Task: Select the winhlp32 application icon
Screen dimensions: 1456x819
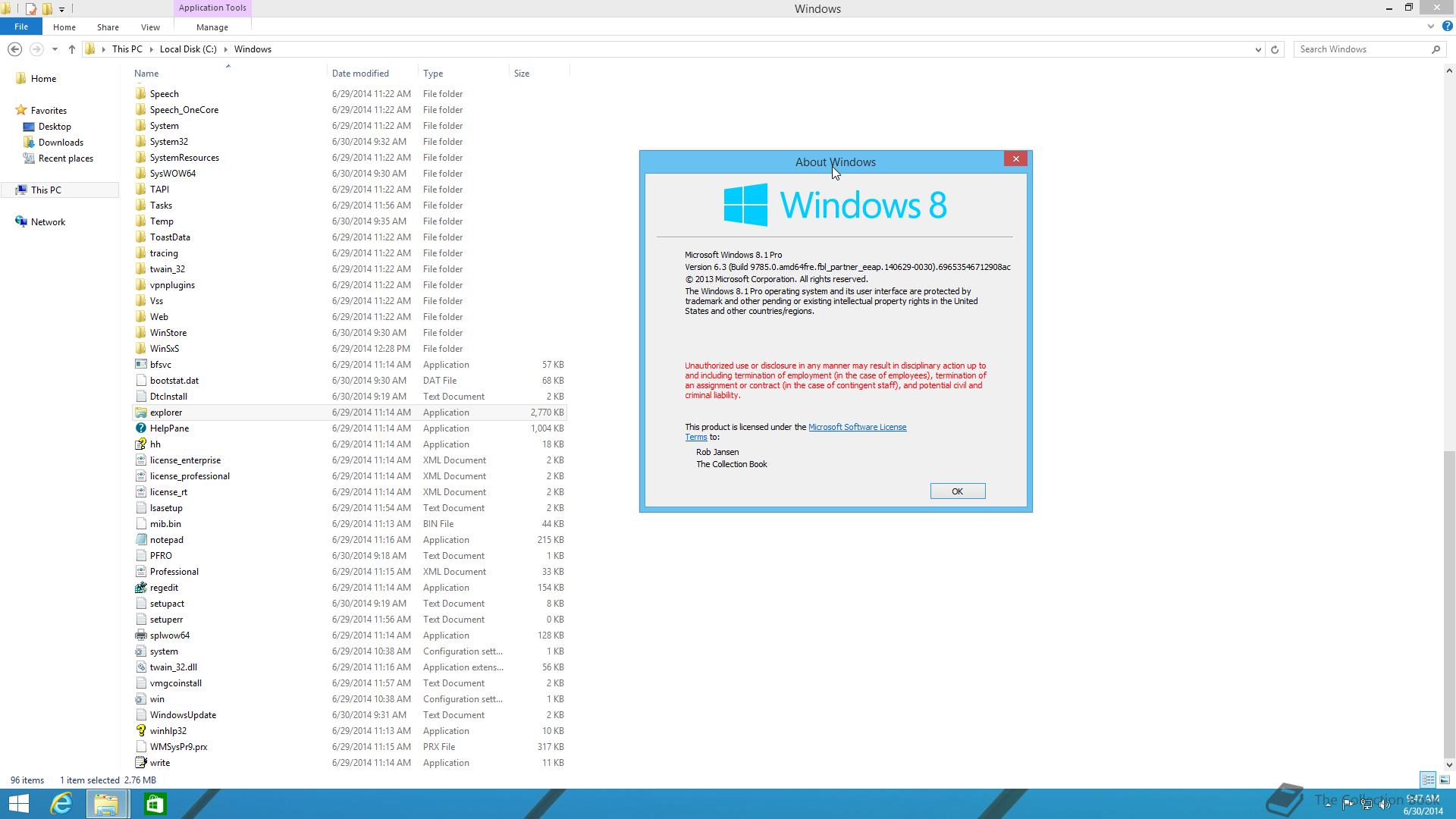Action: coord(140,731)
